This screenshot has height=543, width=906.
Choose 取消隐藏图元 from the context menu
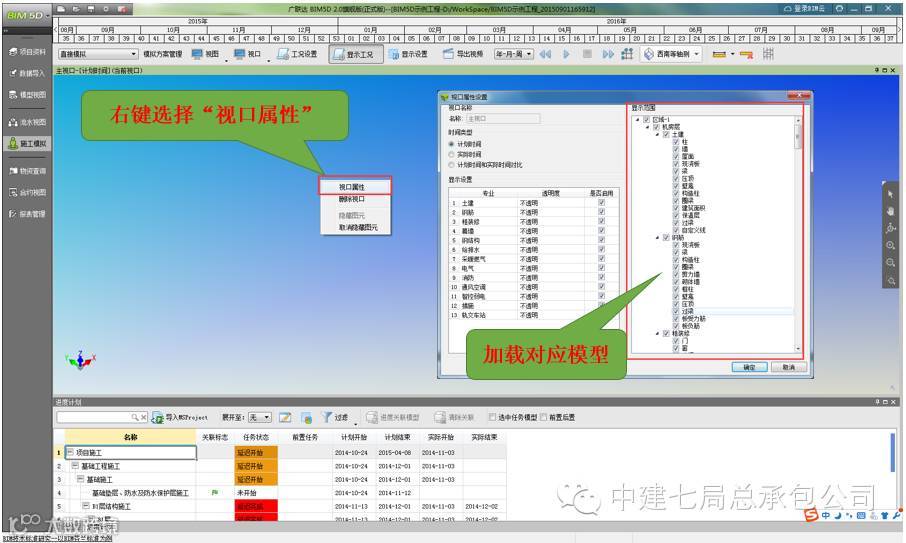tap(357, 227)
